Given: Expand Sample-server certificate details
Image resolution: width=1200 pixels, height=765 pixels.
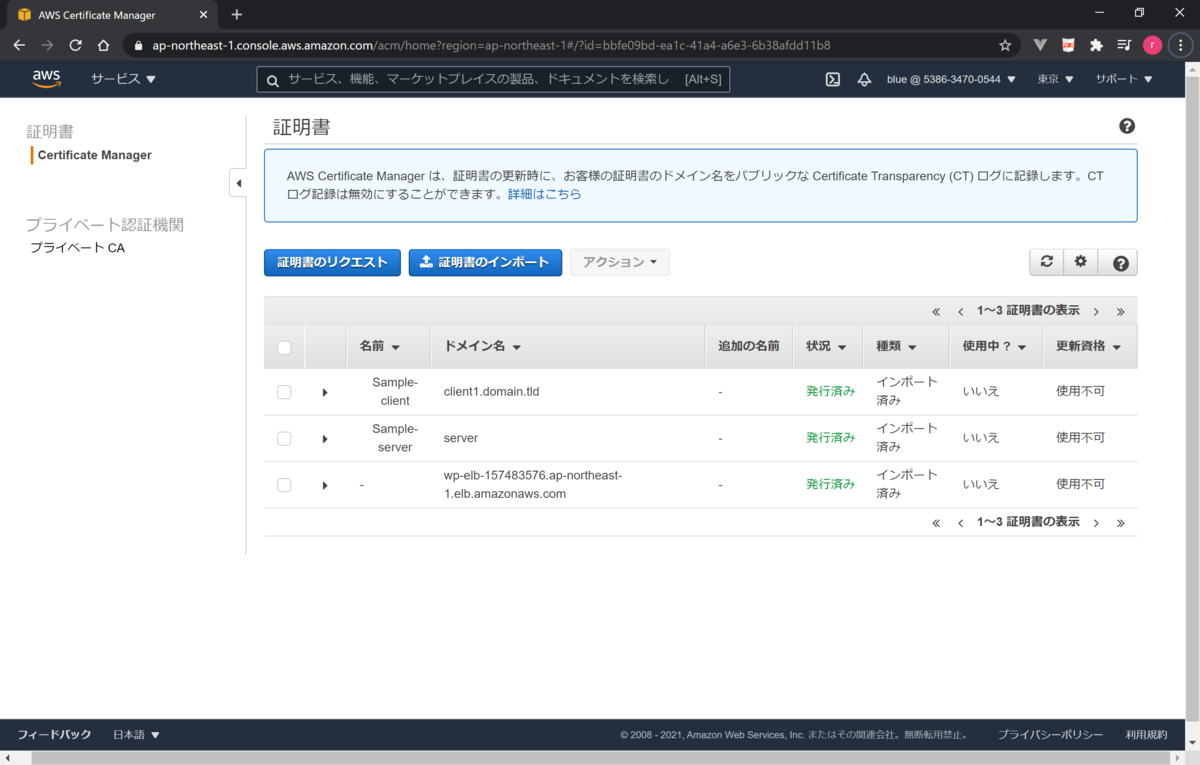Looking at the screenshot, I should click(x=325, y=438).
